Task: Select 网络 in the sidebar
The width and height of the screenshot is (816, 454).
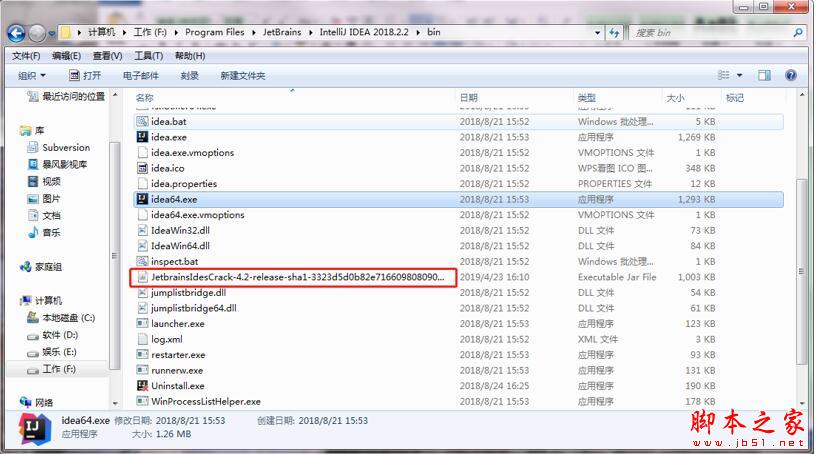Action: tap(36, 402)
